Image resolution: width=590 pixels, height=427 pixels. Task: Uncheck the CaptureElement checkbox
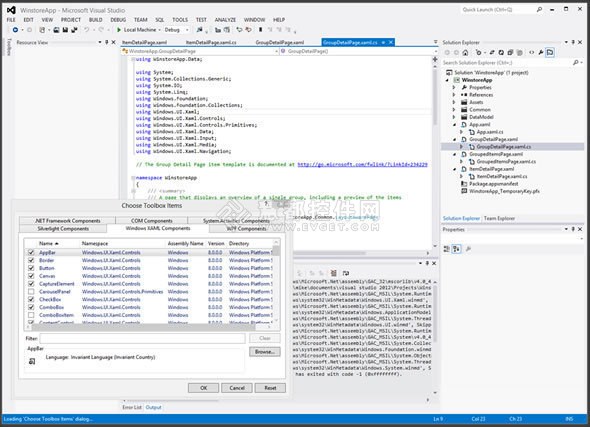[x=31, y=284]
